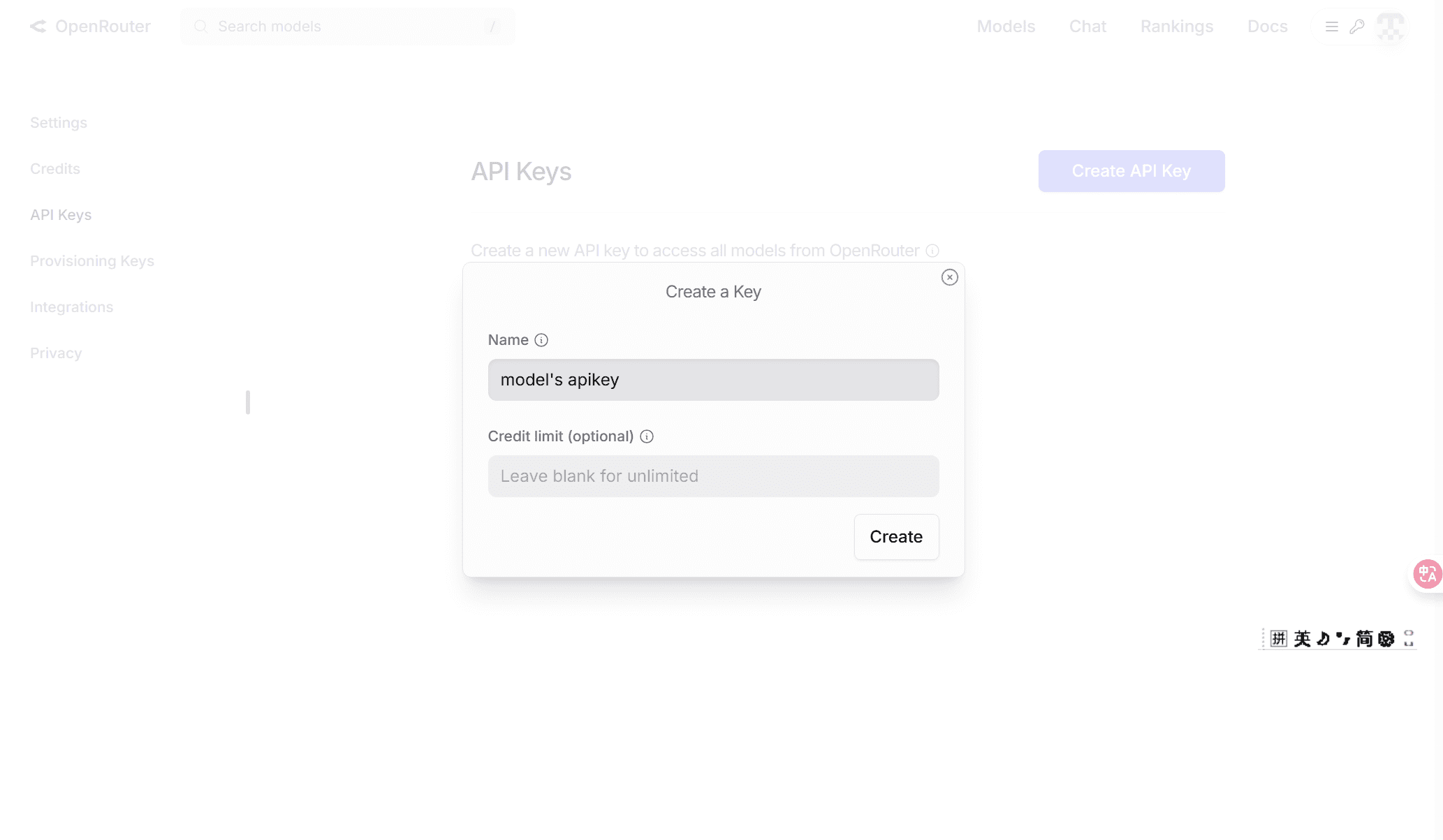Open the Rankings nav item
The height and width of the screenshot is (840, 1443).
[x=1177, y=27]
